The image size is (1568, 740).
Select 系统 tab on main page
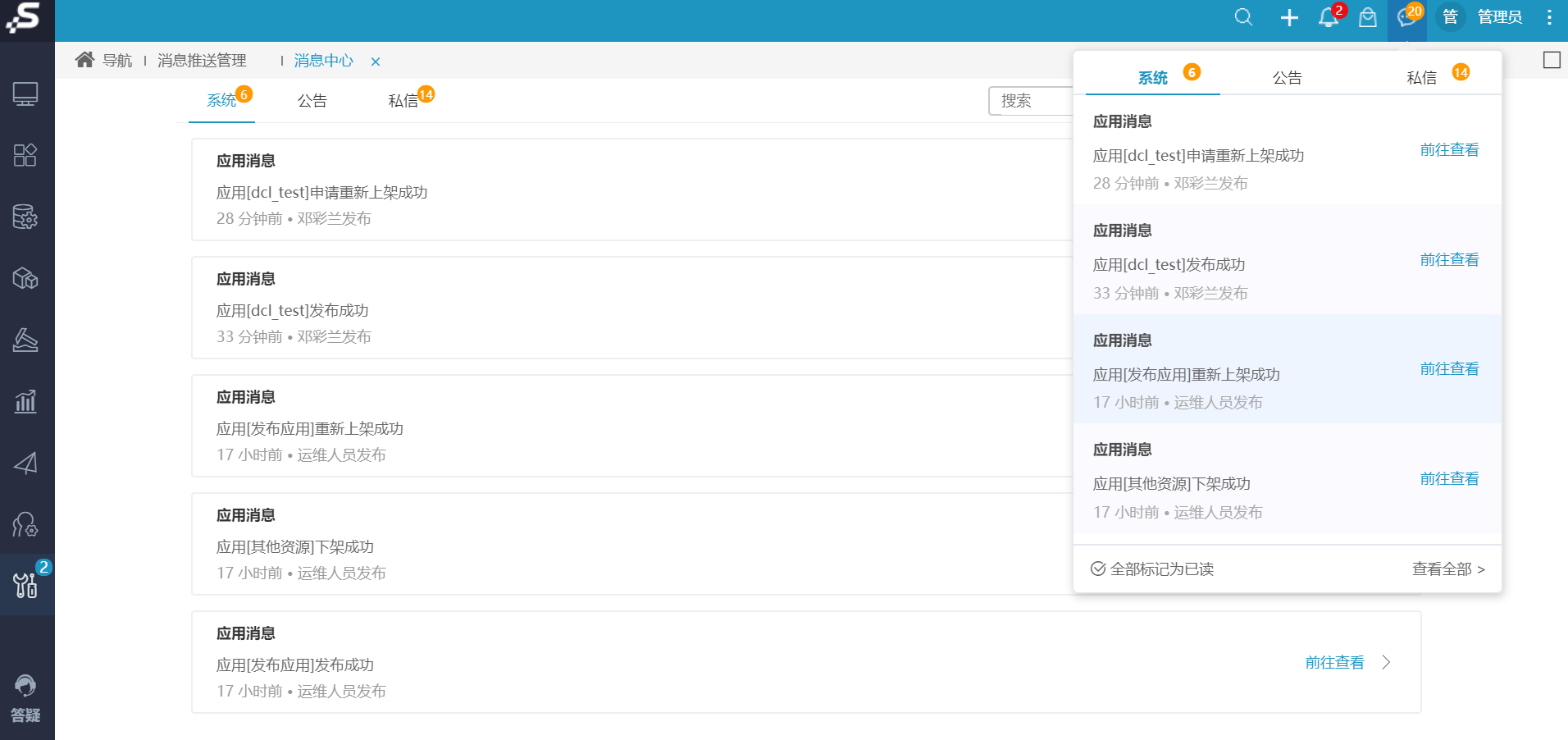coord(221,100)
